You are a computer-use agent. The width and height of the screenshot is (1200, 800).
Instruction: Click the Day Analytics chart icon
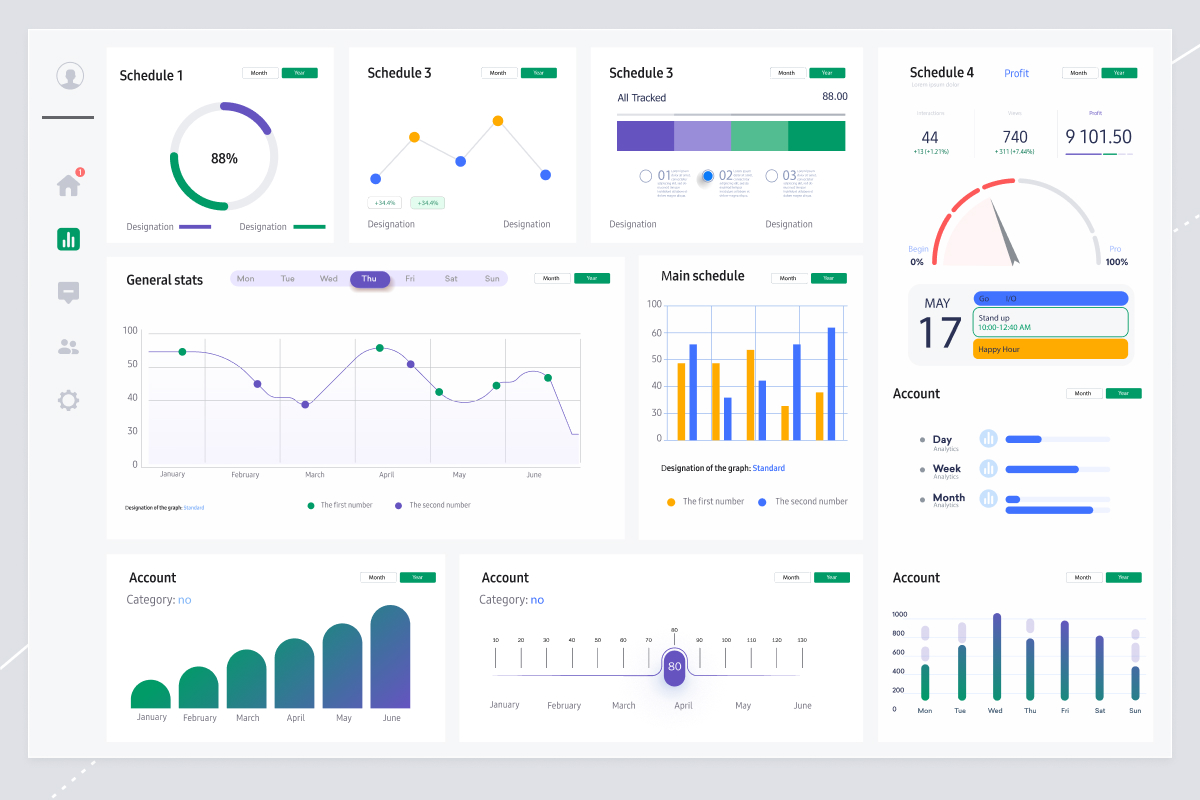988,440
